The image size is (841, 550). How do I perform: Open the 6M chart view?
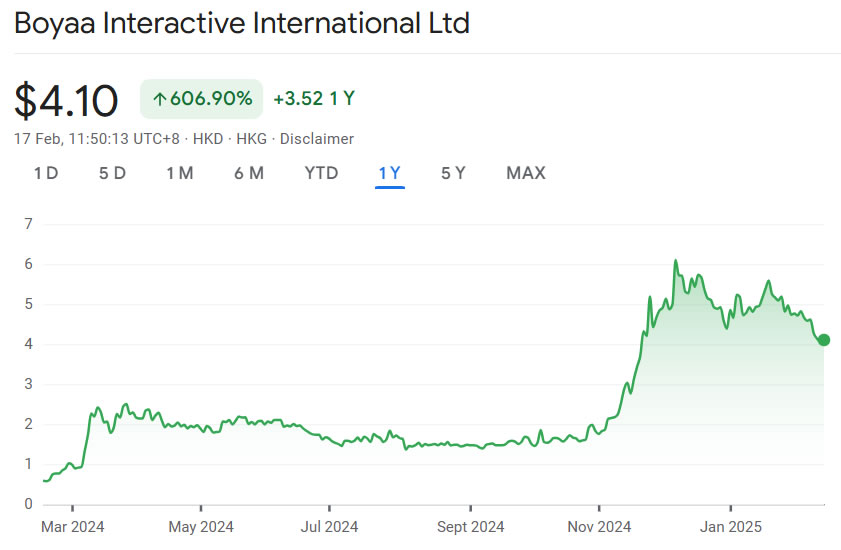tap(249, 173)
